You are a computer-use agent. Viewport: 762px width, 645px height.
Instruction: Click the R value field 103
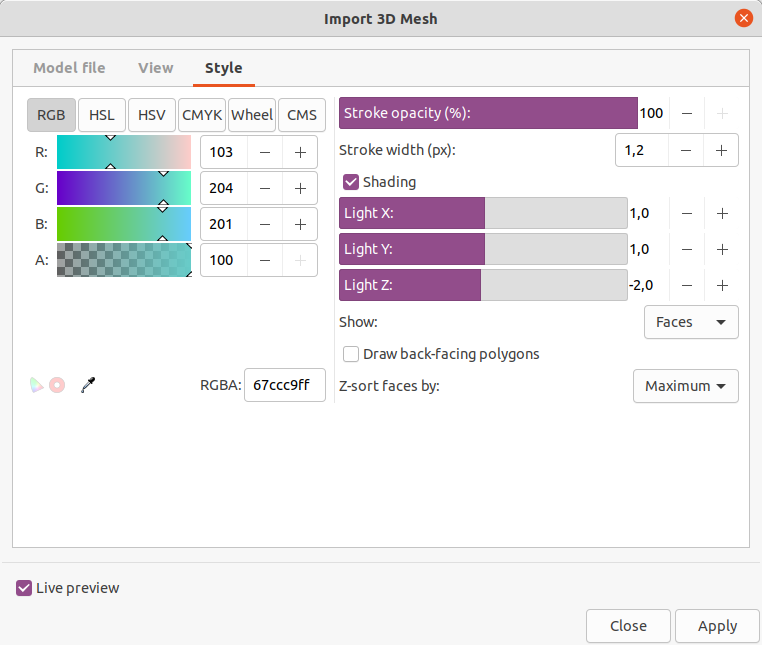point(224,152)
